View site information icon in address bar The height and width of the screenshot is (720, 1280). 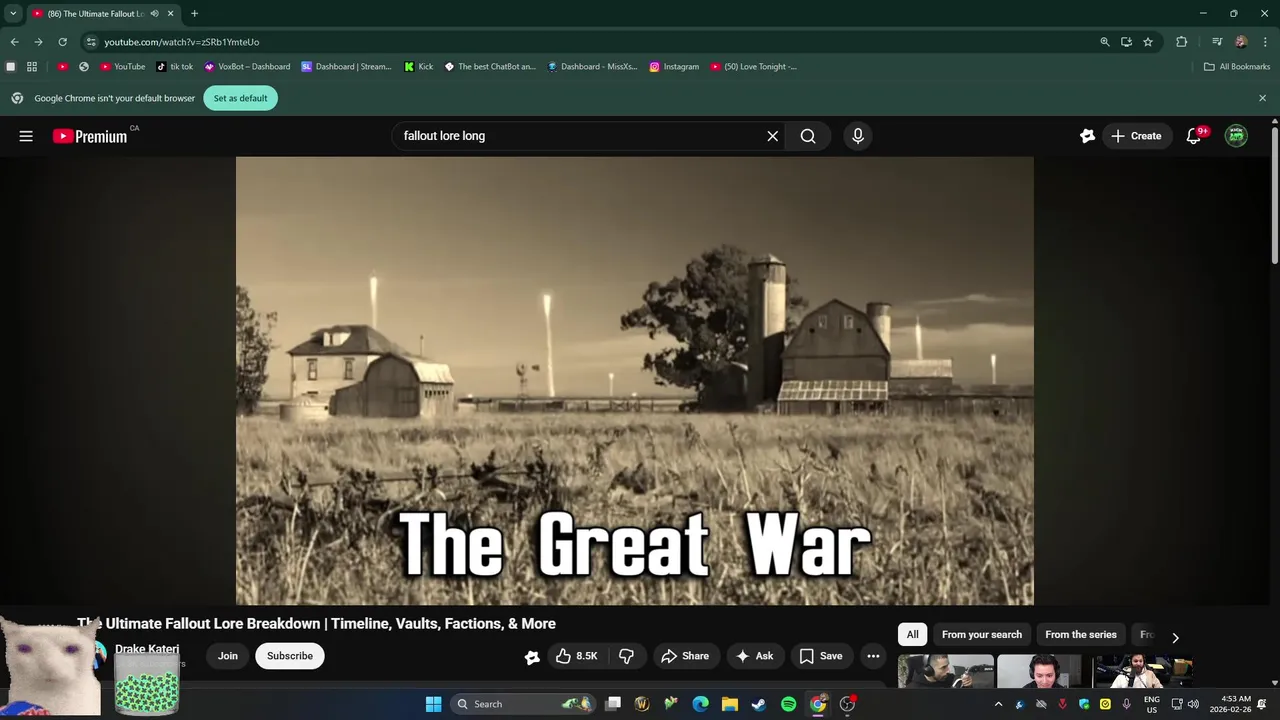pyautogui.click(x=91, y=42)
